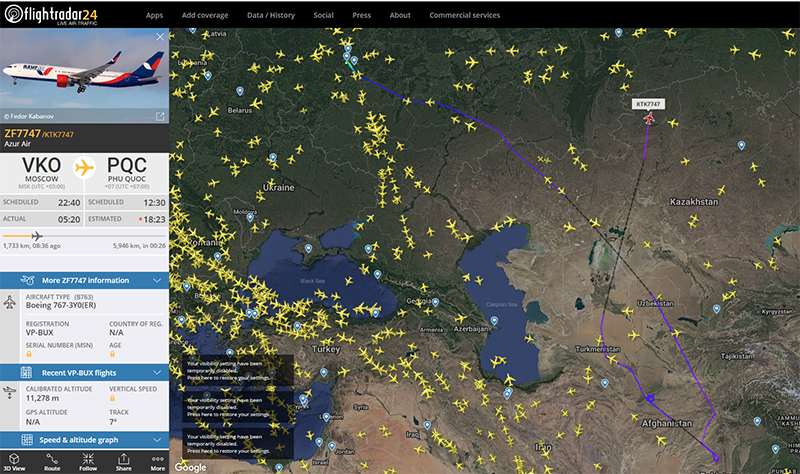Click third visibility settings restore notice
Image resolution: width=800 pixels, height=474 pixels.
click(238, 443)
